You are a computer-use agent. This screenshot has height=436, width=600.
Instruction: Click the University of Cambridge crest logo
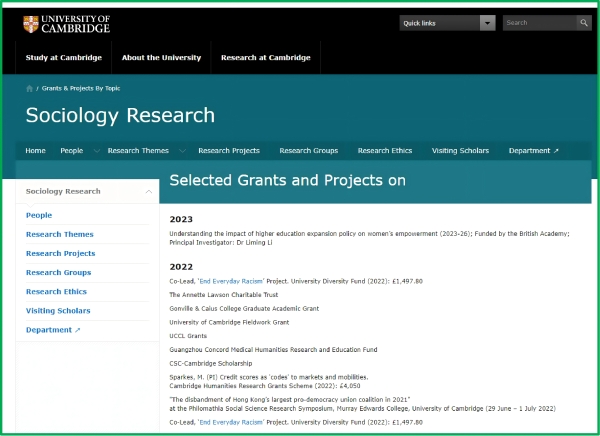pyautogui.click(x=31, y=24)
